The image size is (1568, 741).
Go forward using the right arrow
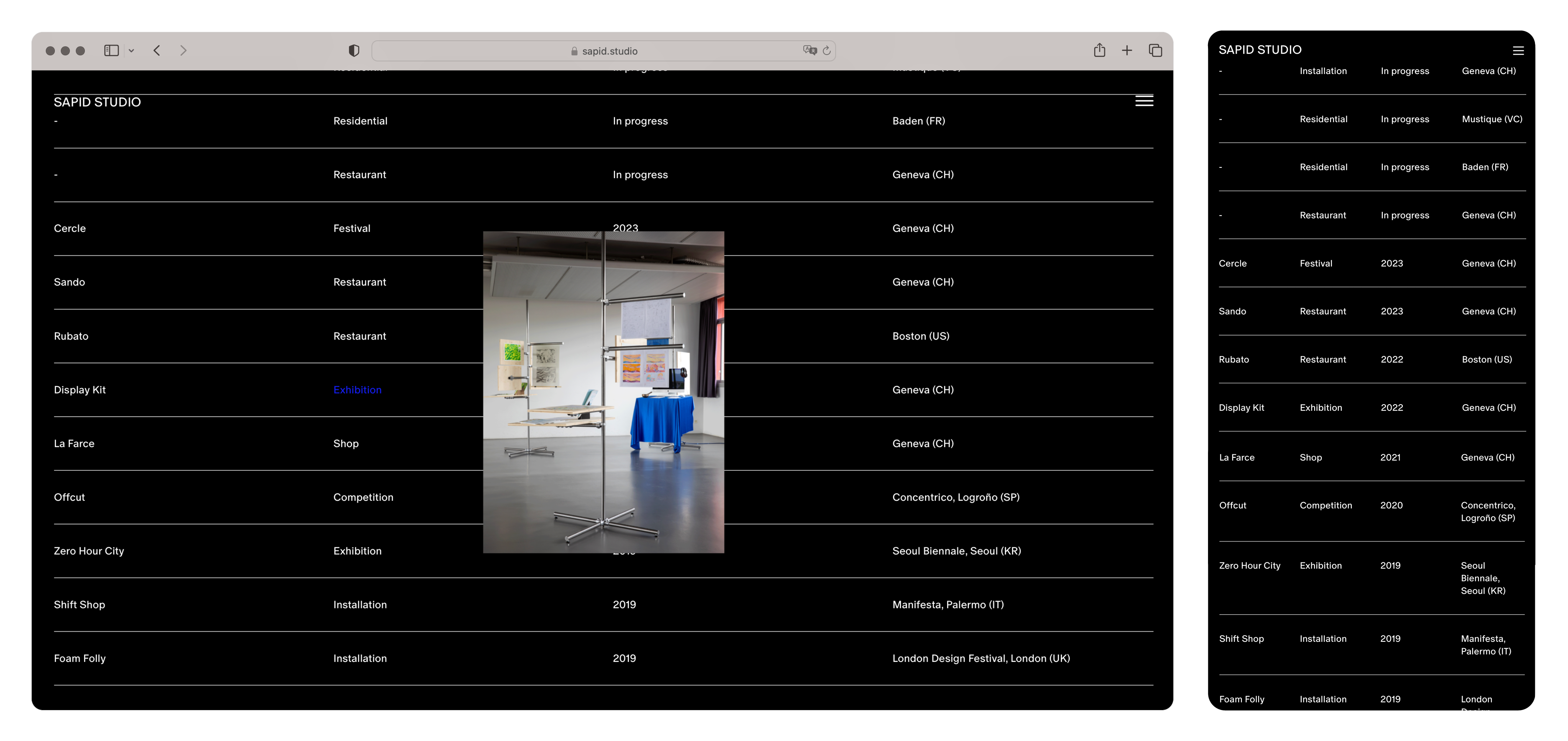[x=183, y=51]
